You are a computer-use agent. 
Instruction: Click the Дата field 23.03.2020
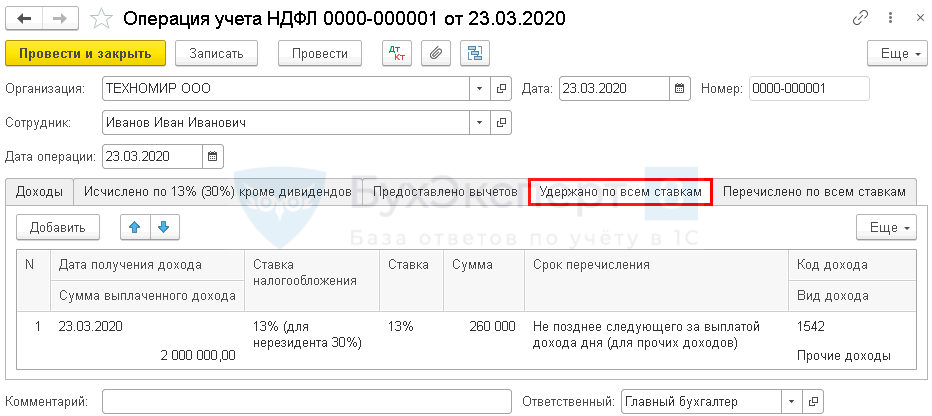coord(615,89)
